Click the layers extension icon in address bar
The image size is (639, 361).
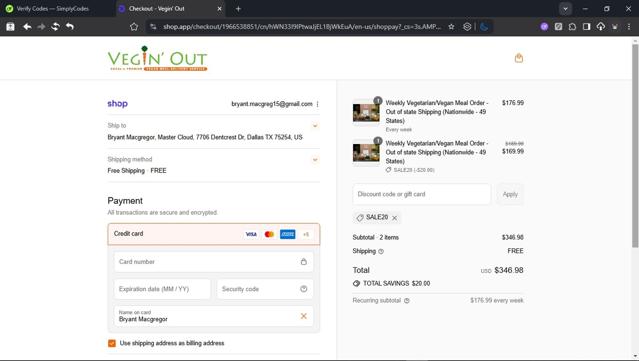coord(467,26)
